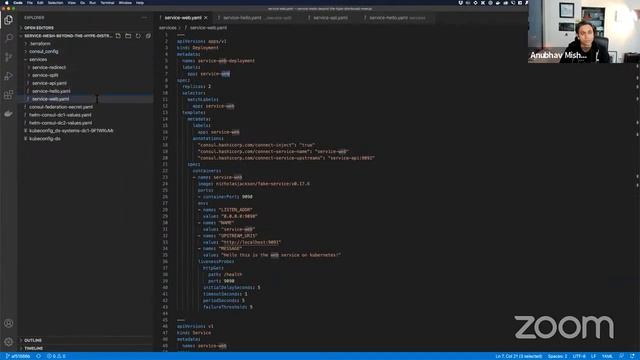The height and width of the screenshot is (360, 640).
Task: Open the kubeconfig-dc file
Action: [44, 139]
